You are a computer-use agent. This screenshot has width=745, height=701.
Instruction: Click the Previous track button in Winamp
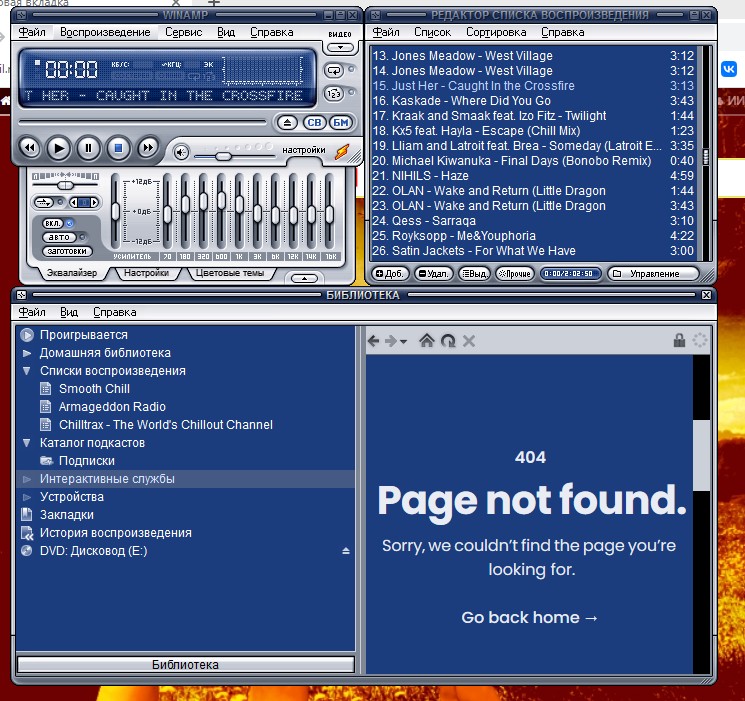coord(29,148)
